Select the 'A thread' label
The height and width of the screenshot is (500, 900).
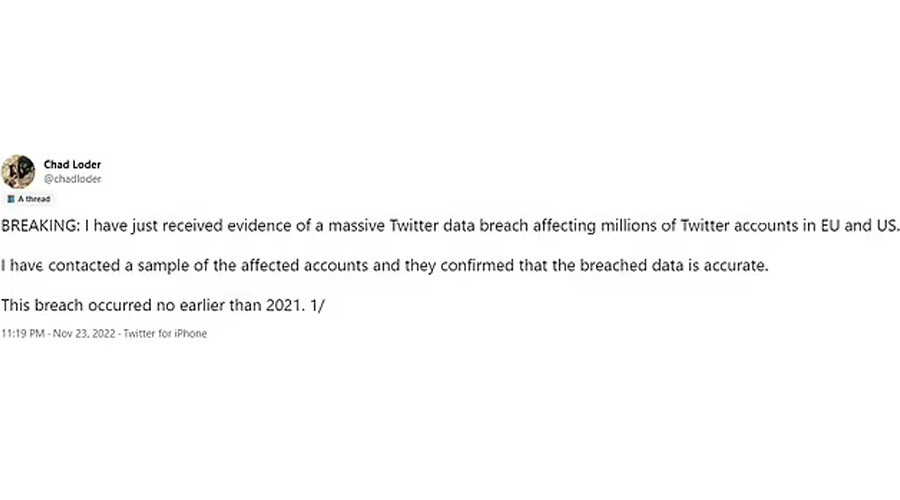(x=34, y=199)
